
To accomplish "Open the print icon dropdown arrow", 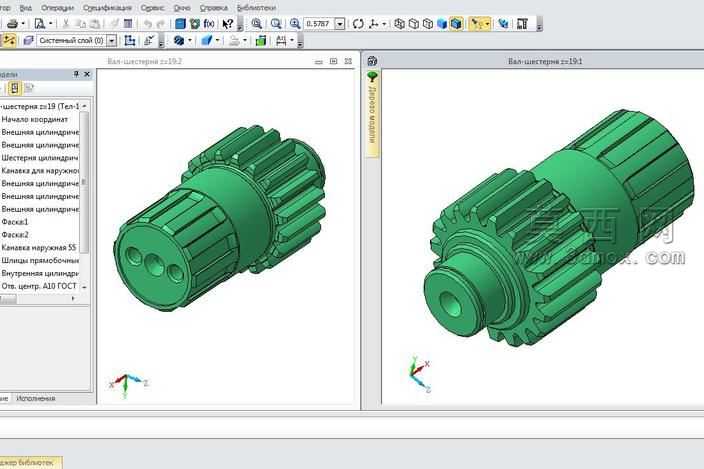I will point(23,24).
